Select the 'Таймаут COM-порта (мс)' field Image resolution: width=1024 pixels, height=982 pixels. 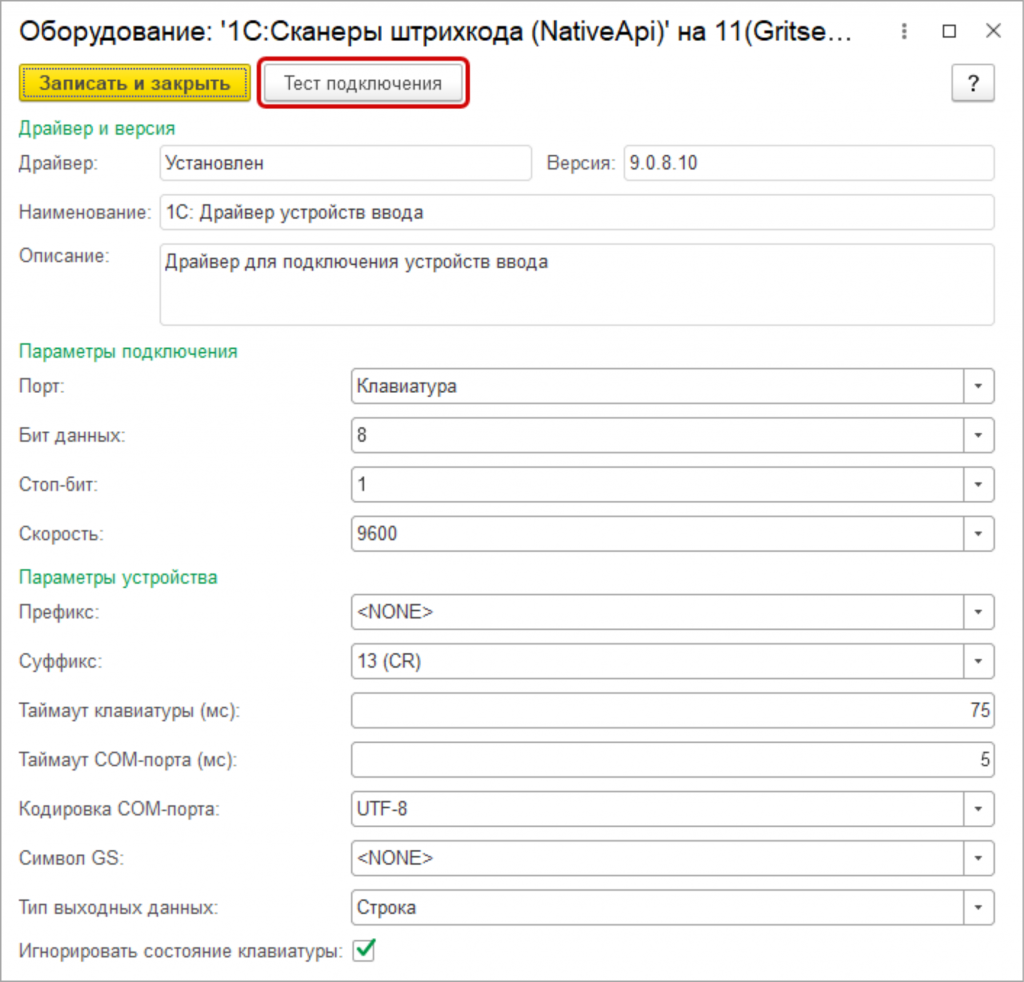click(670, 759)
